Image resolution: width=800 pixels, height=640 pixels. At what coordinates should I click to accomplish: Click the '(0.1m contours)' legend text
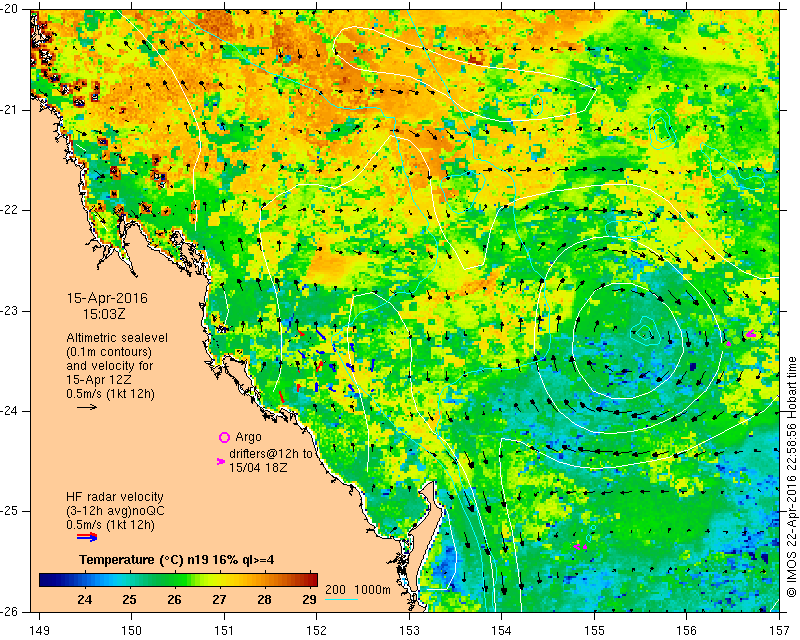point(109,352)
